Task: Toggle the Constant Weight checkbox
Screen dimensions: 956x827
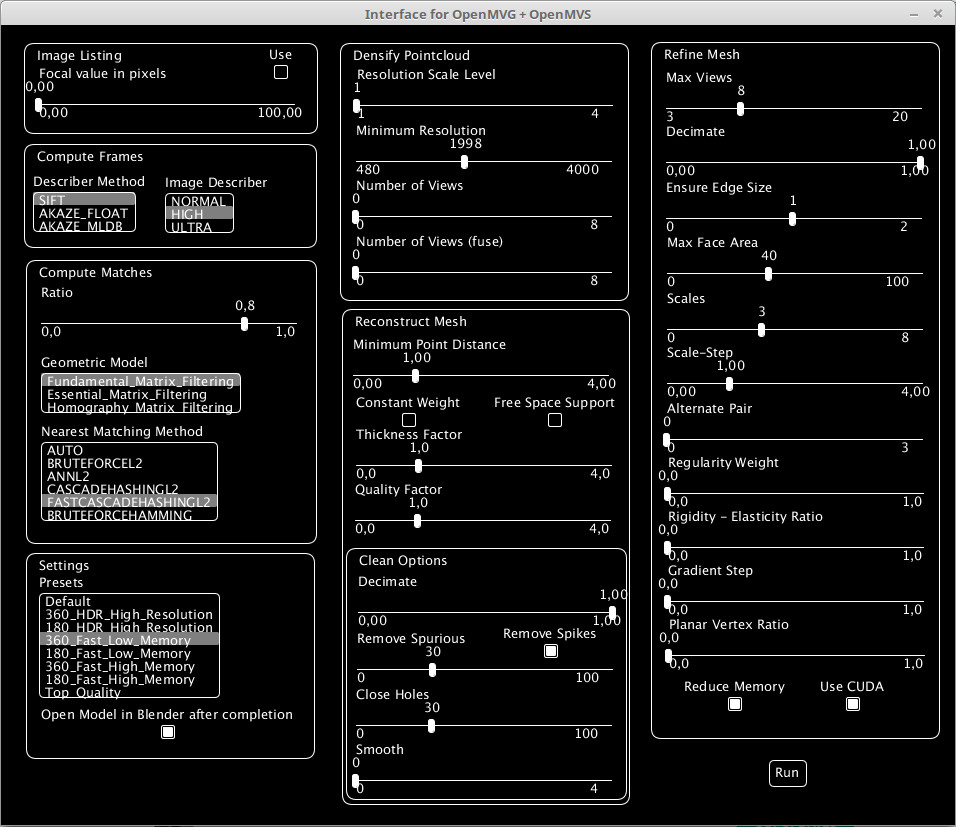Action: [409, 420]
